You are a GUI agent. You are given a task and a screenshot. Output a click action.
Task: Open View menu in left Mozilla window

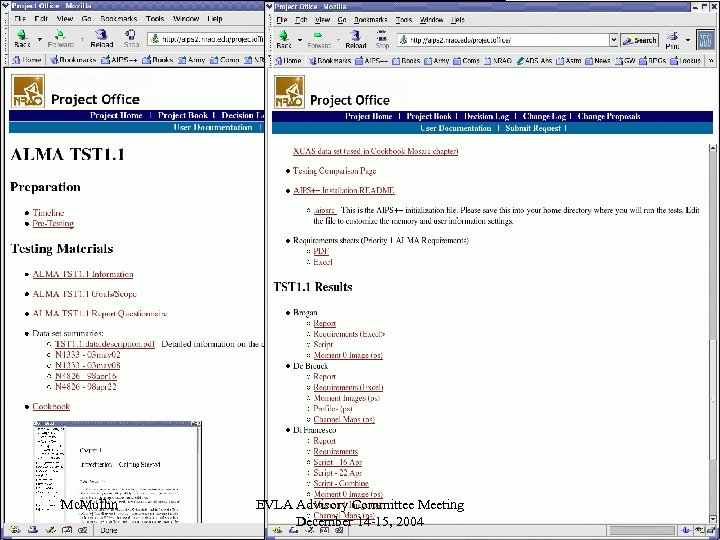point(65,18)
